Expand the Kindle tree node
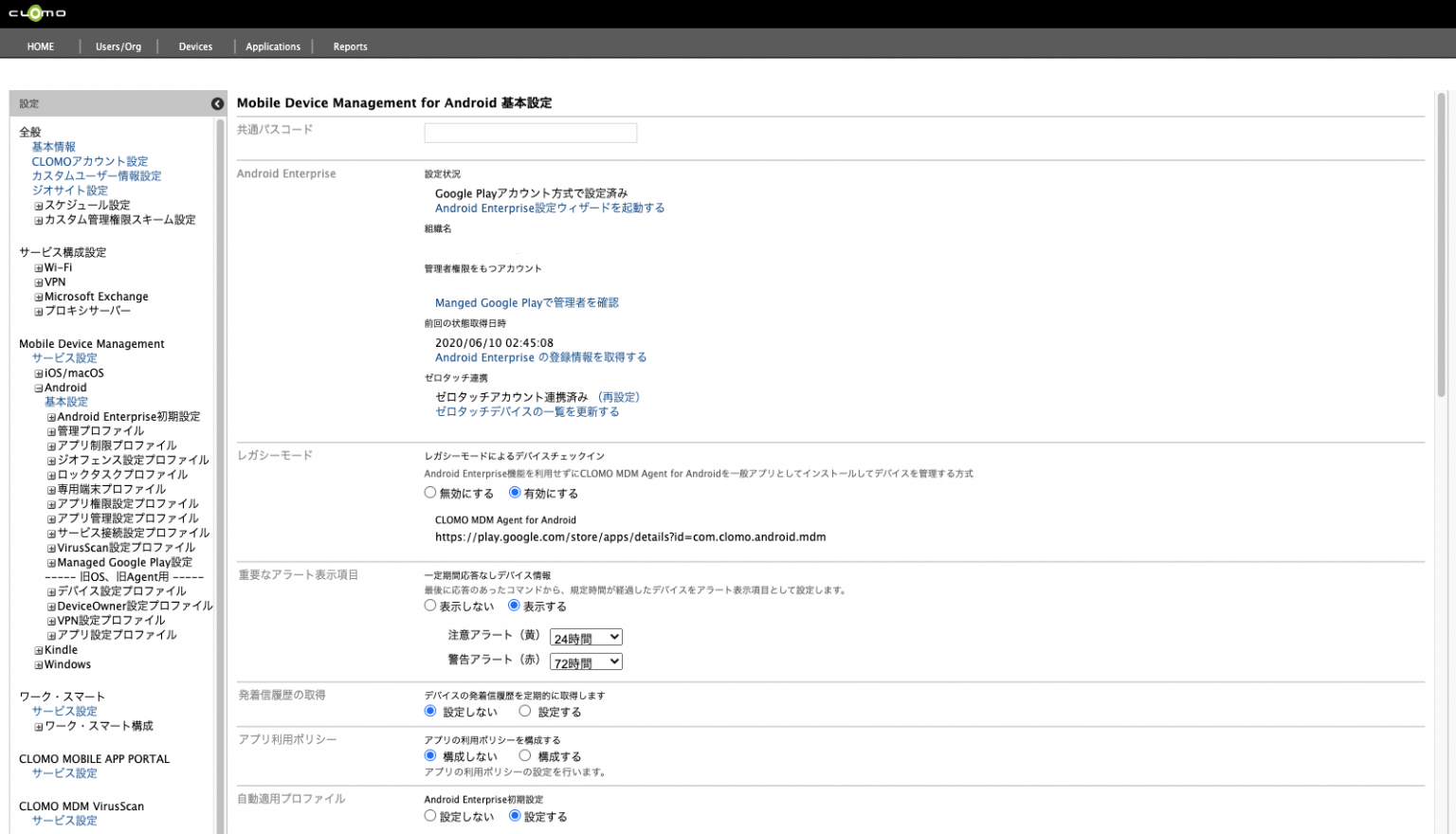The image size is (1456, 834). (39, 651)
